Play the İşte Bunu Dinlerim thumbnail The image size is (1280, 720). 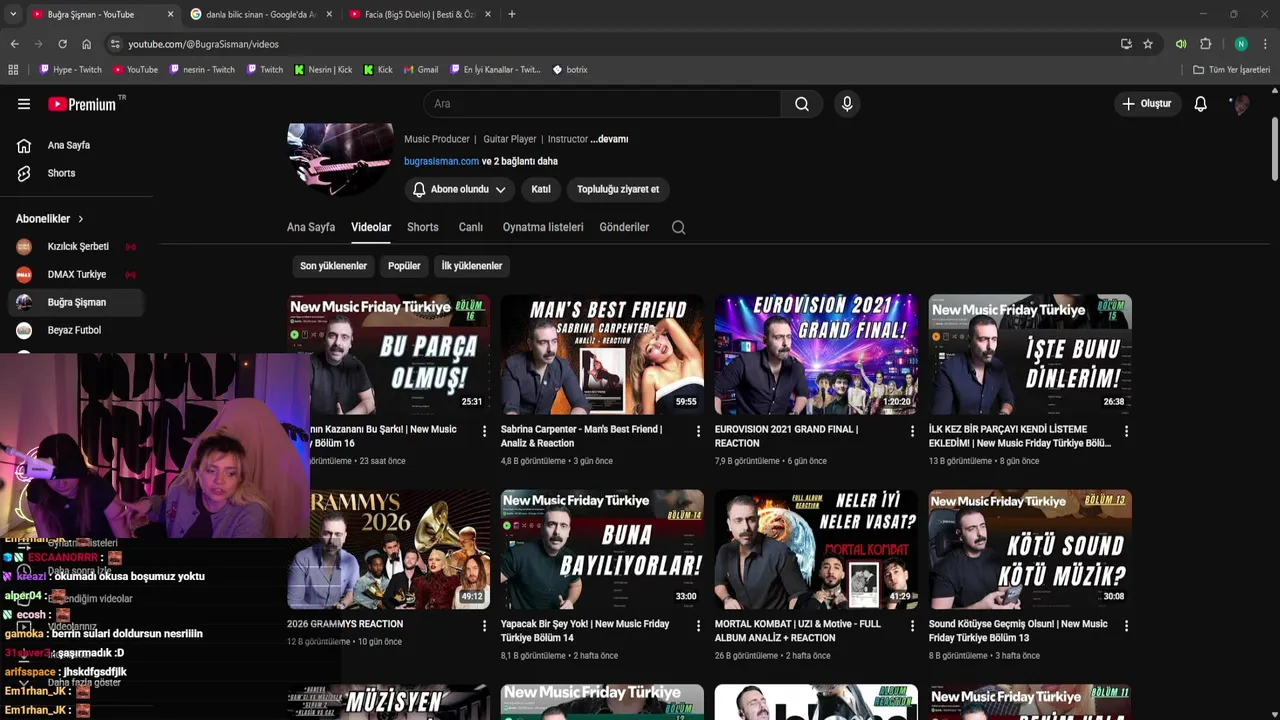(x=1030, y=354)
